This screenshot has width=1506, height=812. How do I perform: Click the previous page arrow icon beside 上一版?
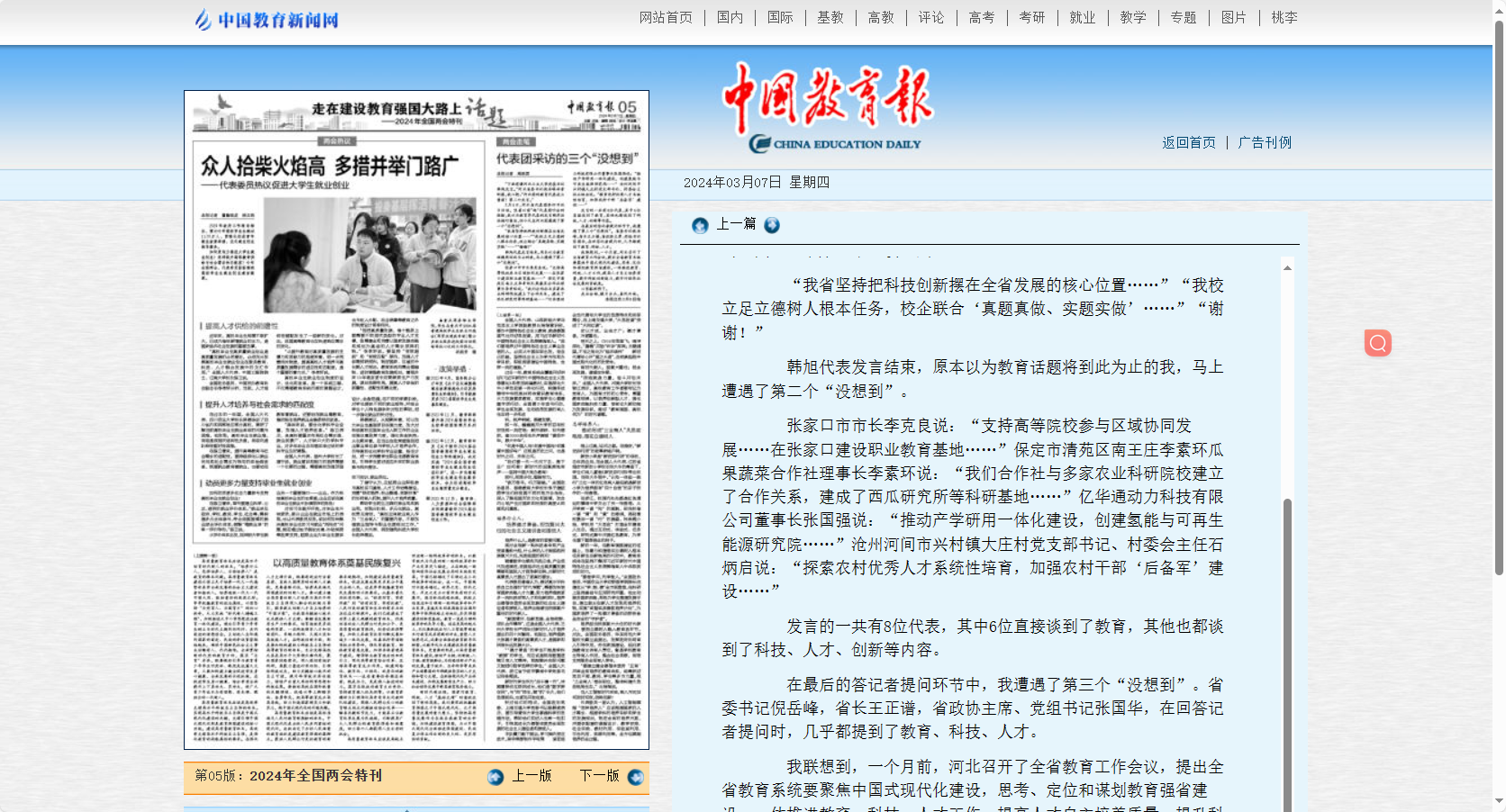click(495, 777)
